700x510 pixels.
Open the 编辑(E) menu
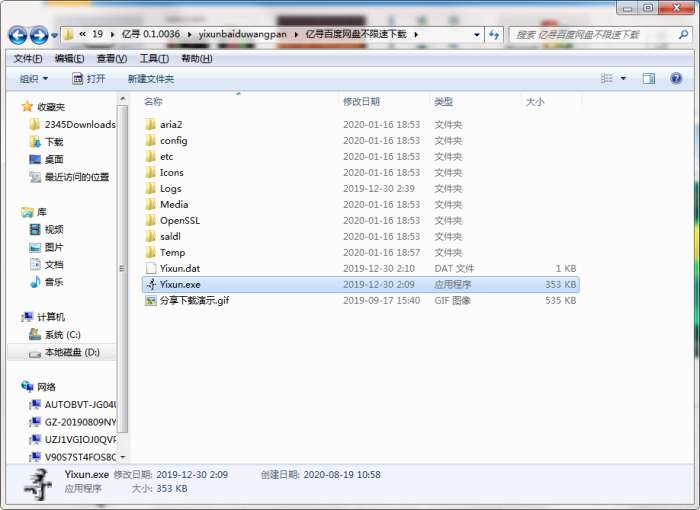click(69, 59)
